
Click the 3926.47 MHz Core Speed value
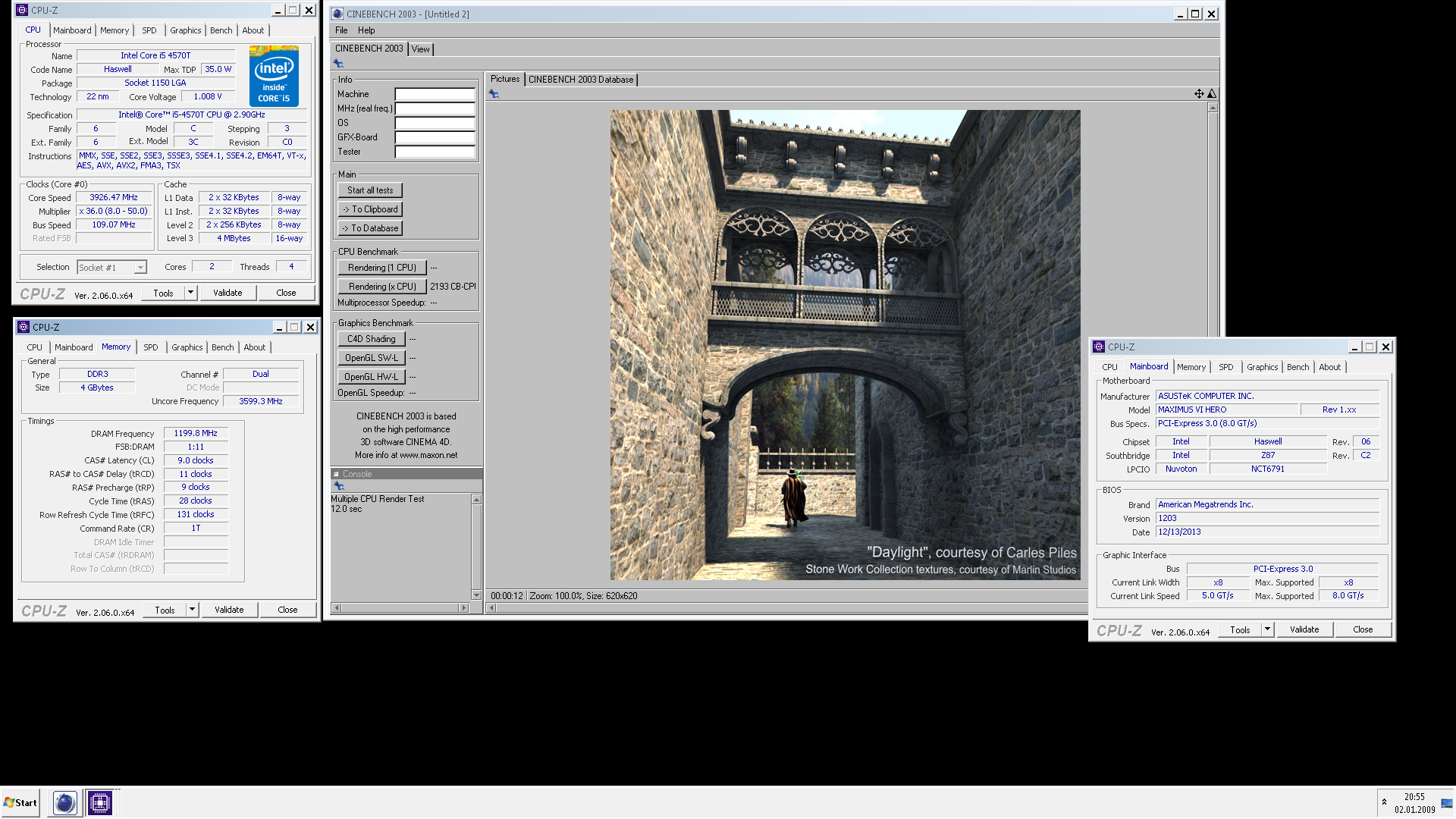tap(114, 197)
